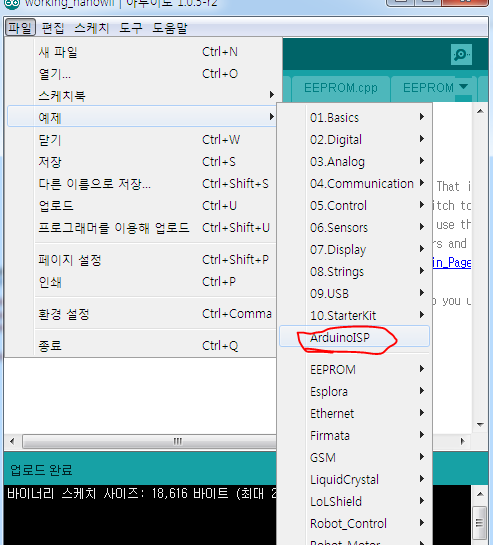The image size is (493, 545).
Task: Expand the 04.Communication submenu arrow
Action: coord(422,182)
